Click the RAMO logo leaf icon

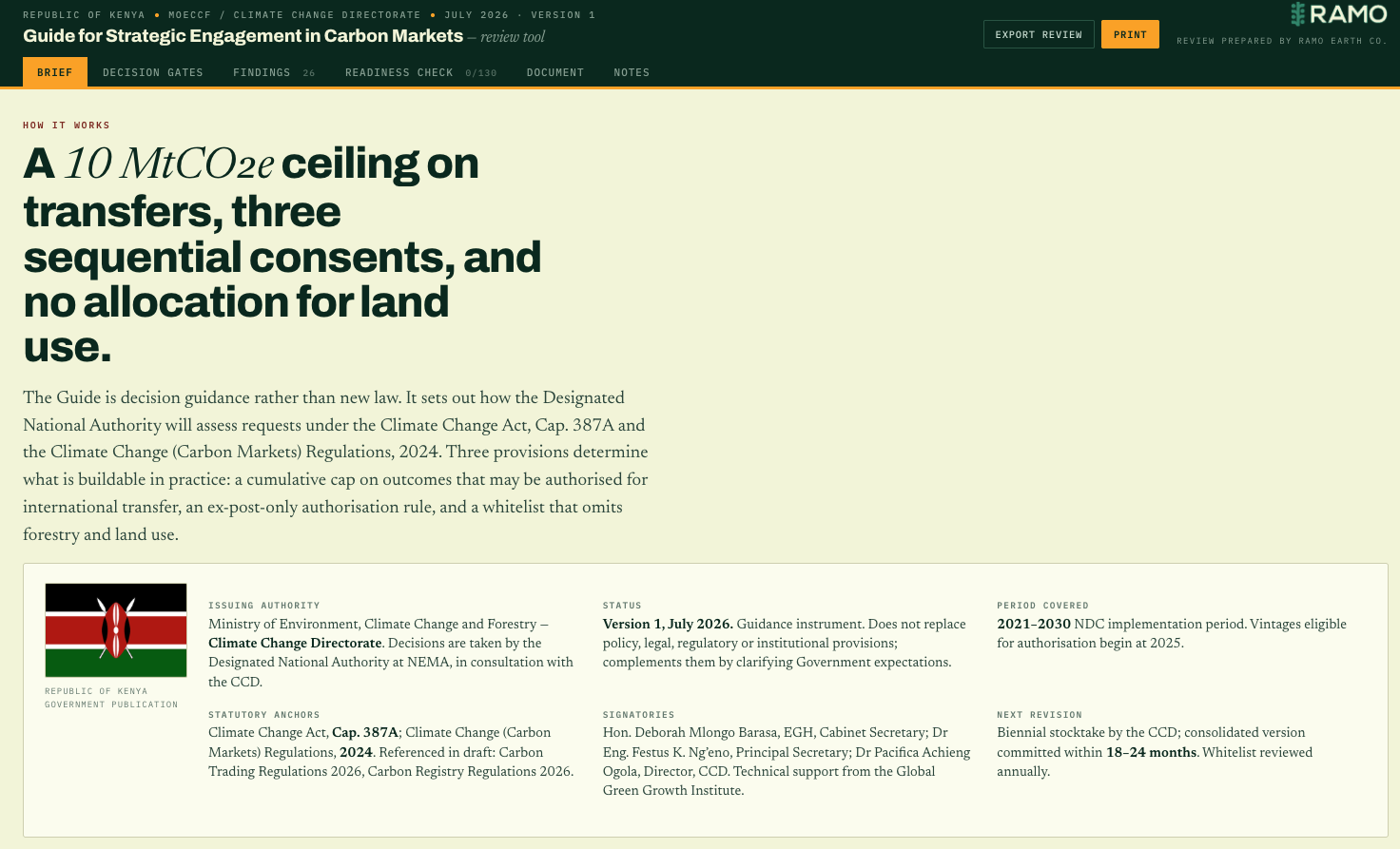coord(1298,13)
